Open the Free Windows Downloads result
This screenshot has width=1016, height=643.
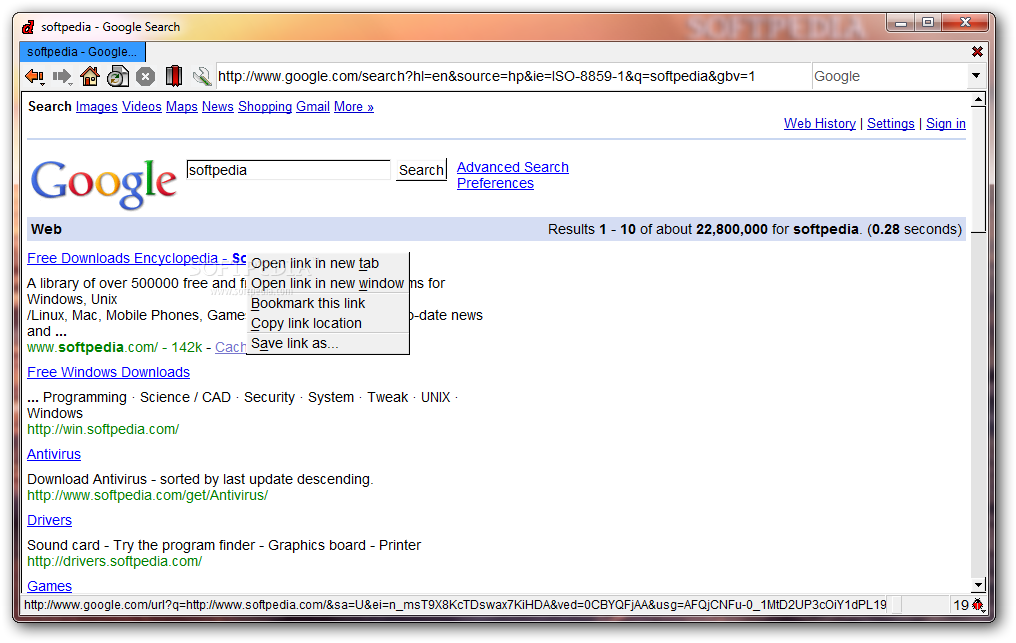point(108,372)
